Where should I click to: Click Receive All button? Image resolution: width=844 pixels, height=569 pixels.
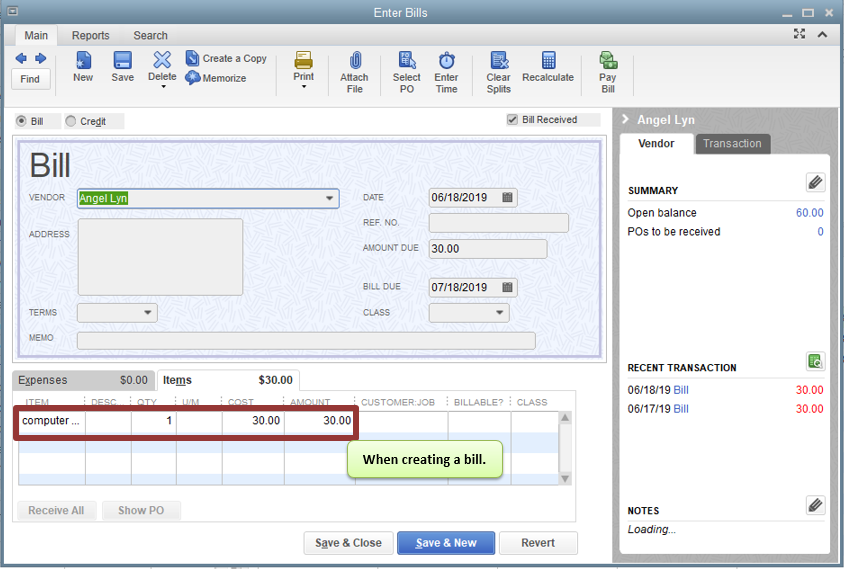pyautogui.click(x=56, y=510)
